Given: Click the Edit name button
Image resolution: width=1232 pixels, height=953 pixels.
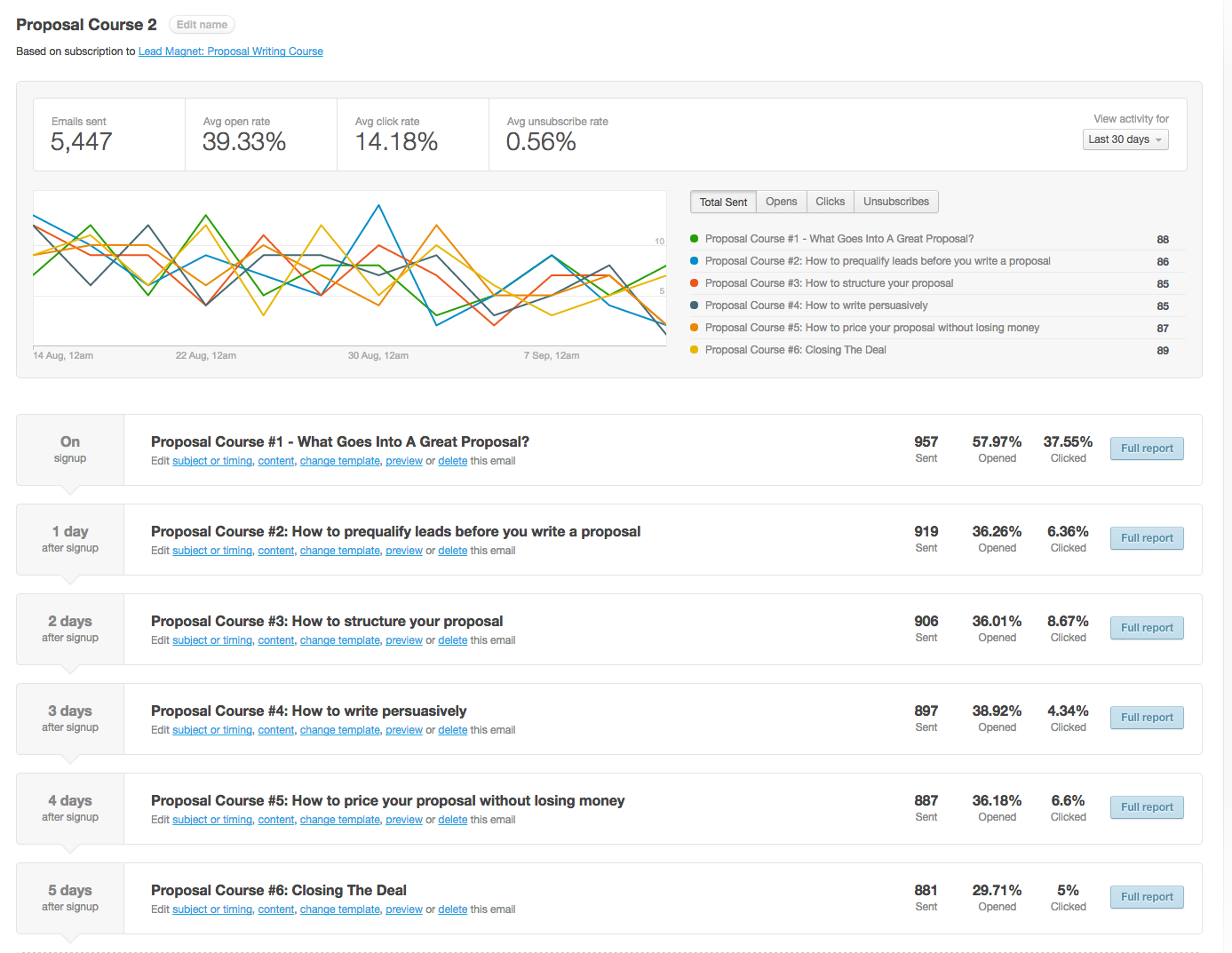Looking at the screenshot, I should [202, 25].
